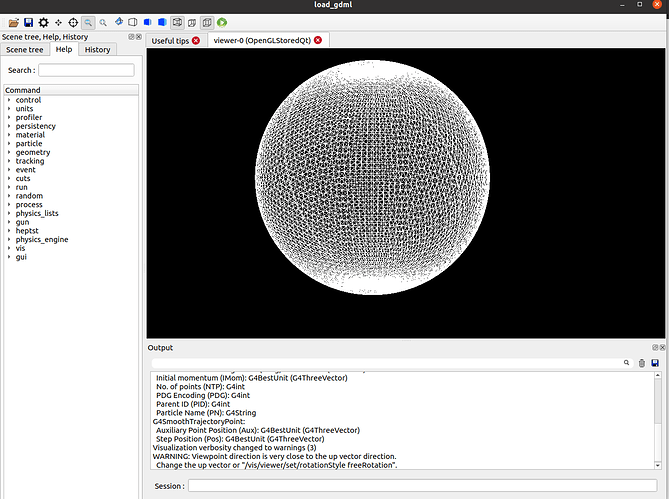Click the Particle Name (PN) output line
The height and width of the screenshot is (499, 669).
pyautogui.click(x=206, y=413)
